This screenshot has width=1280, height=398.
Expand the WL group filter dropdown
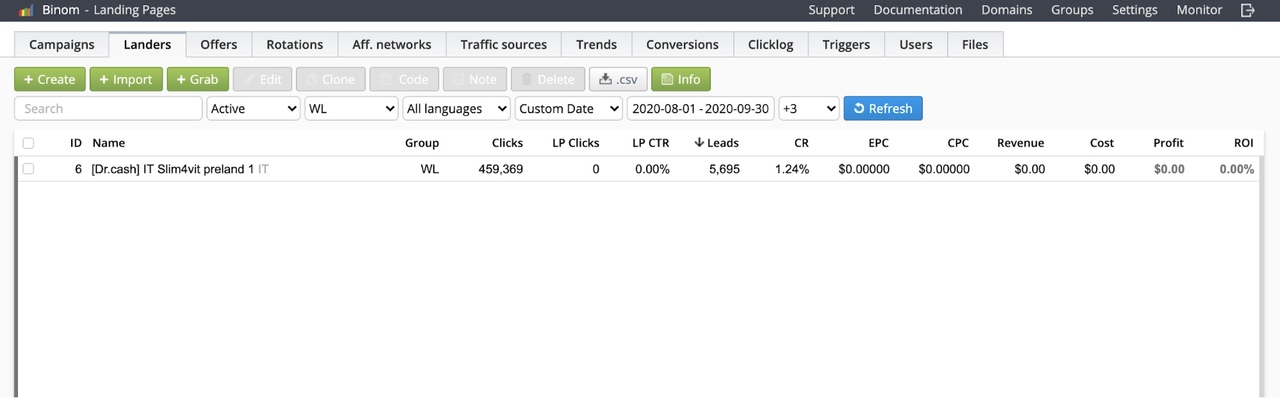coord(351,108)
